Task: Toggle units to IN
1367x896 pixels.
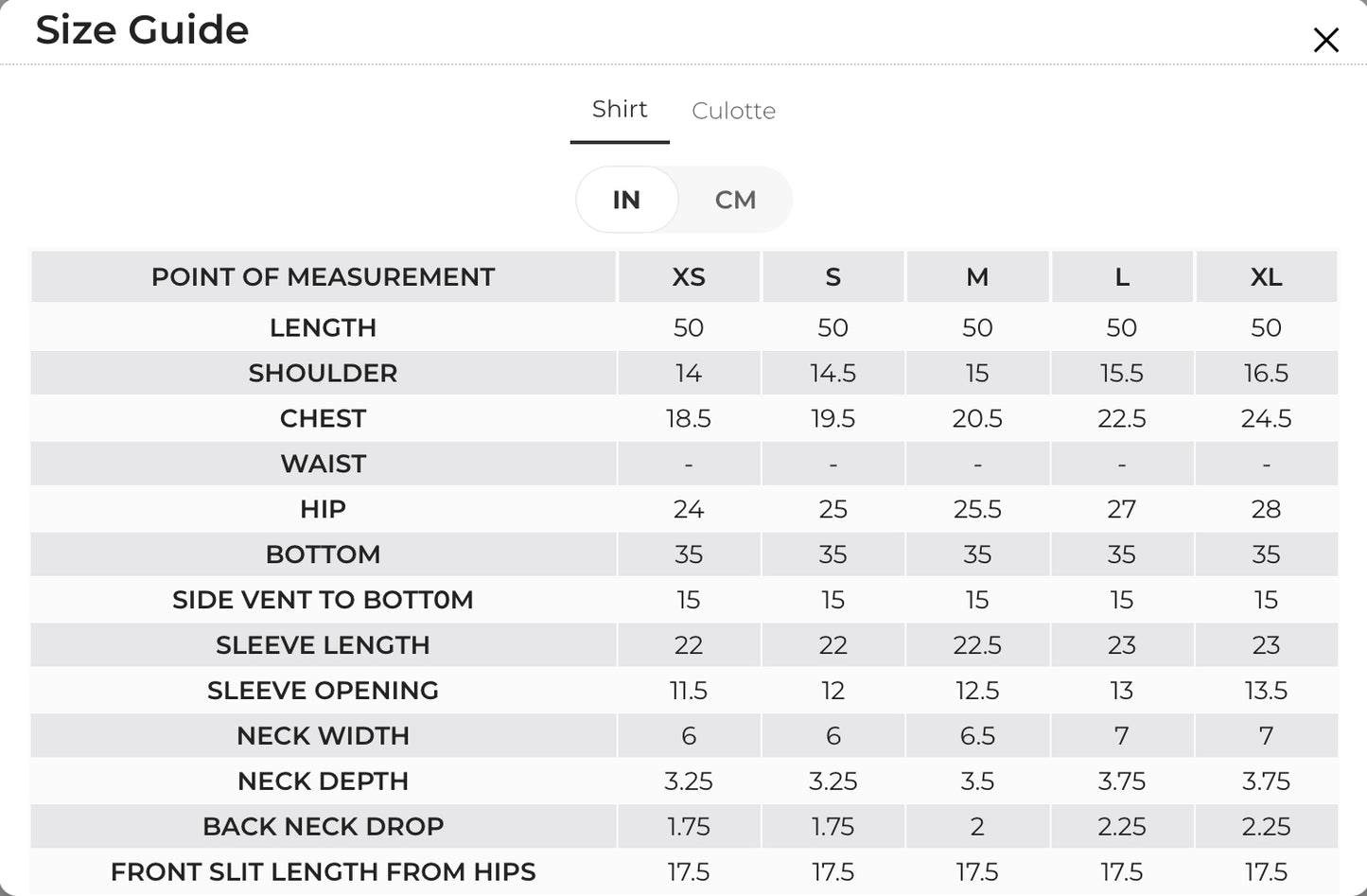Action: point(626,200)
